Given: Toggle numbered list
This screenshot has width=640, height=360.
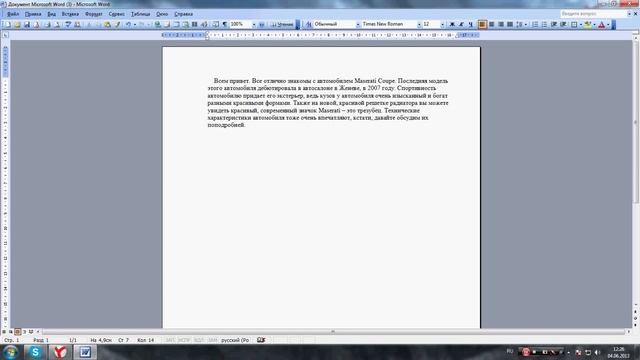Looking at the screenshot, I should [535, 24].
